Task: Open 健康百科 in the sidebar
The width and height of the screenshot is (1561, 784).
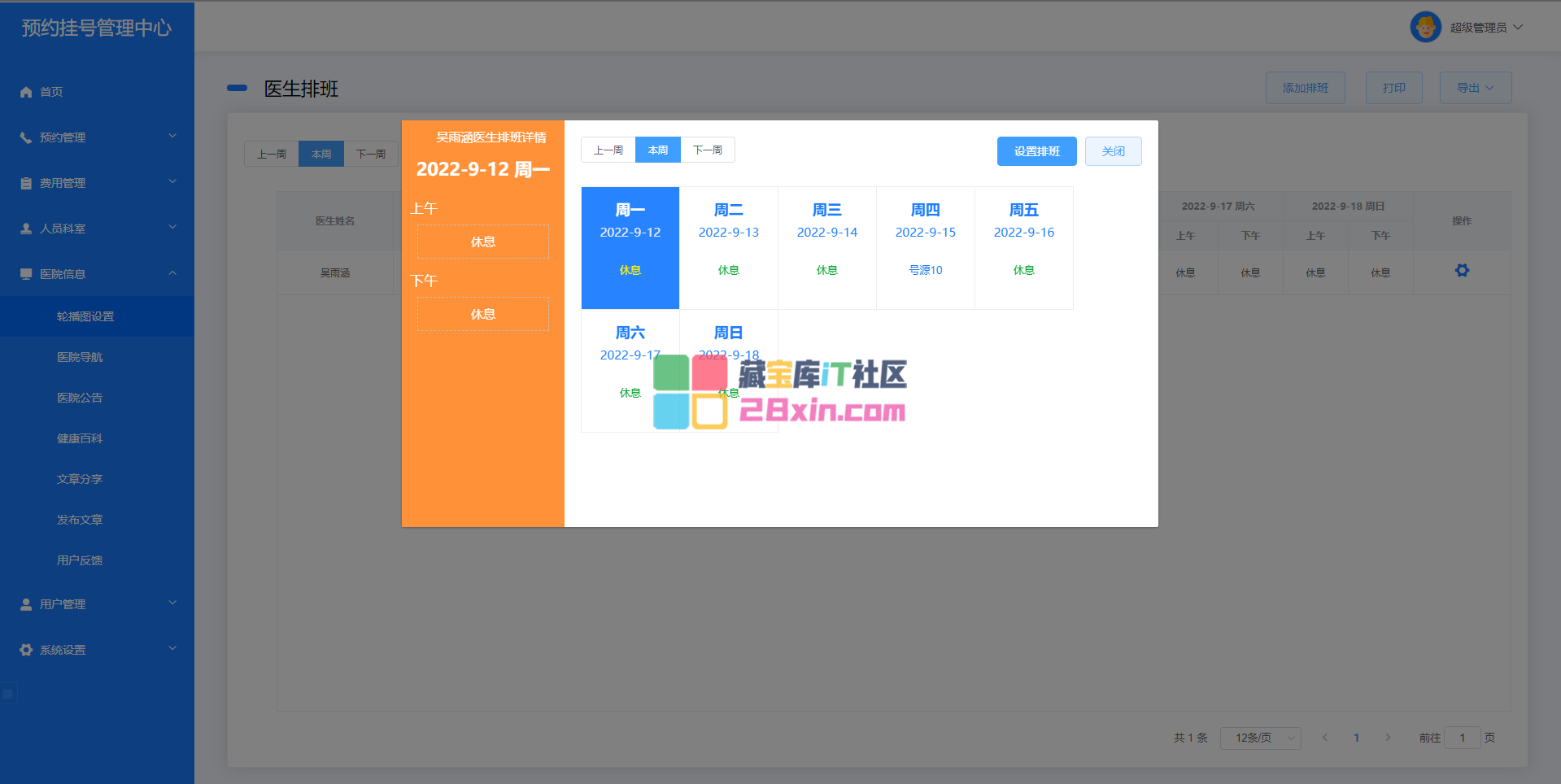Action: click(97, 438)
